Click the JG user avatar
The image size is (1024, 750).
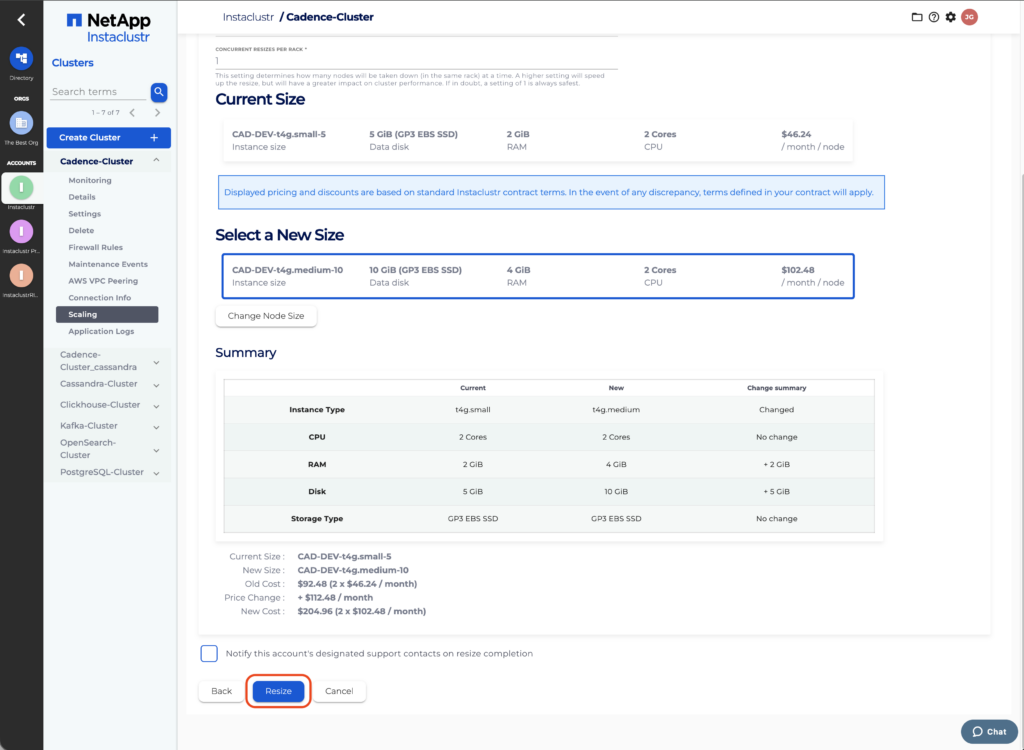pos(969,17)
